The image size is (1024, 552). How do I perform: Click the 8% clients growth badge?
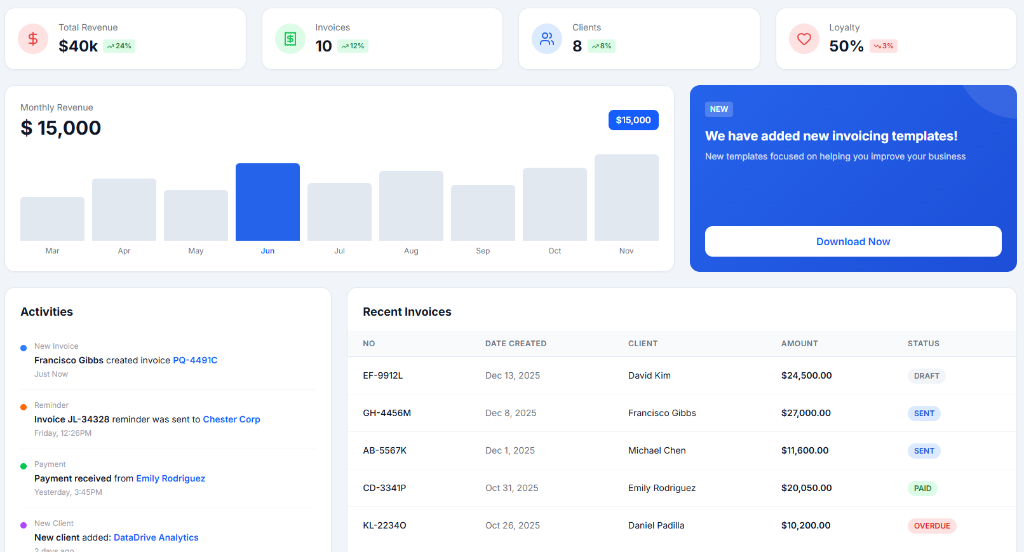tap(601, 46)
